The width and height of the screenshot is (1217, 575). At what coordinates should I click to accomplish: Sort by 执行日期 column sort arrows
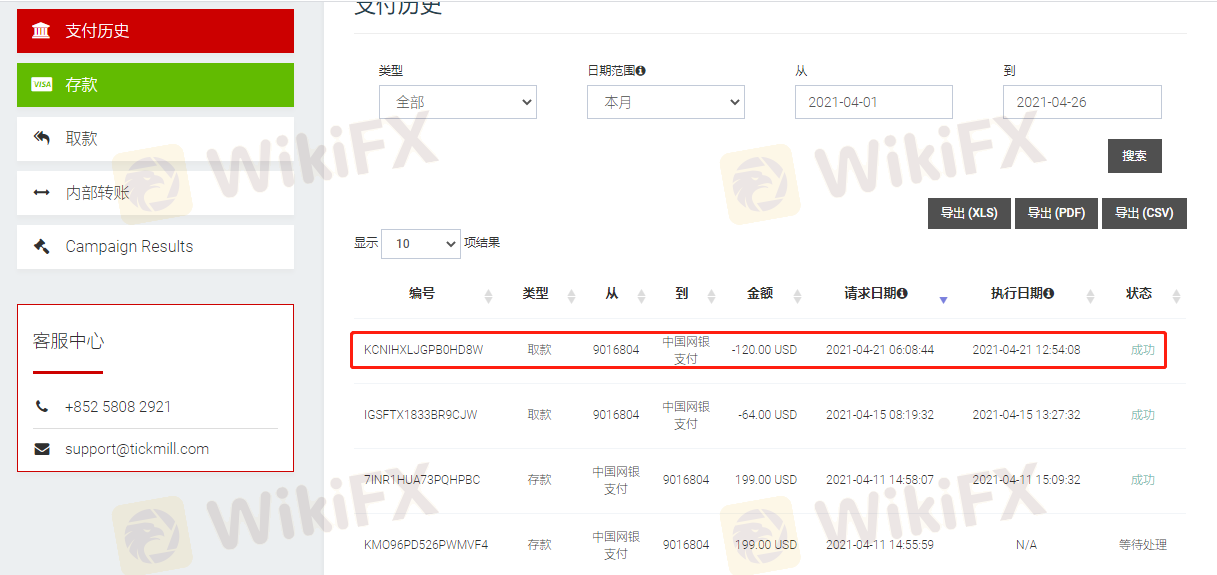(x=1089, y=296)
